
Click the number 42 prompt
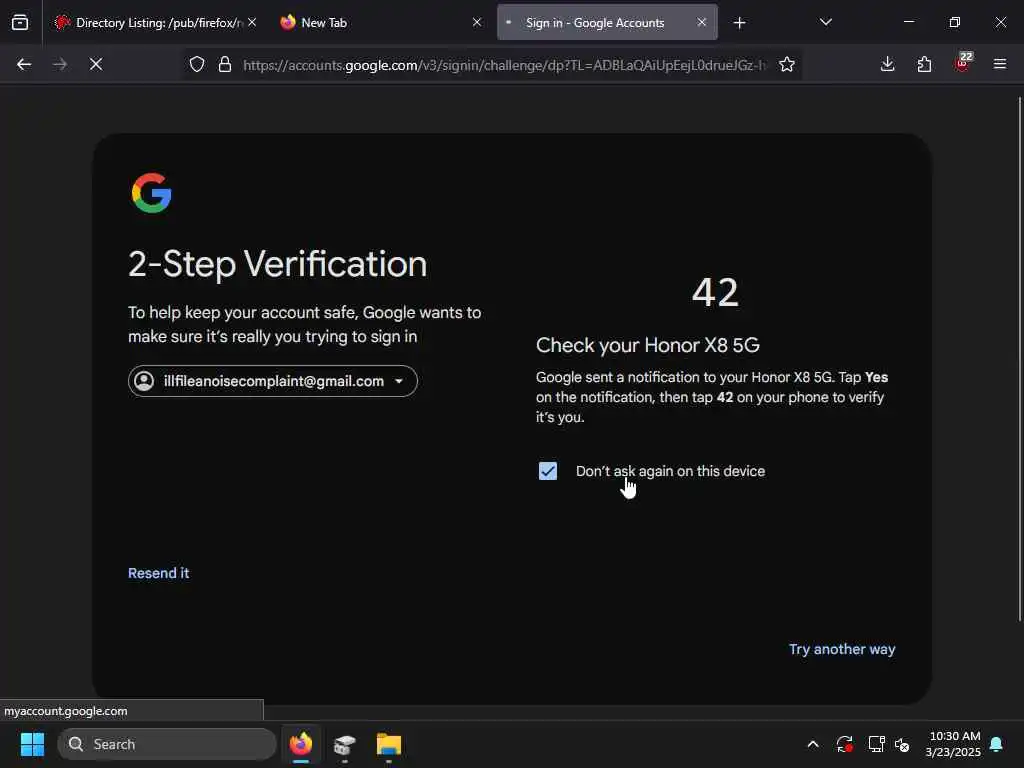(x=715, y=292)
